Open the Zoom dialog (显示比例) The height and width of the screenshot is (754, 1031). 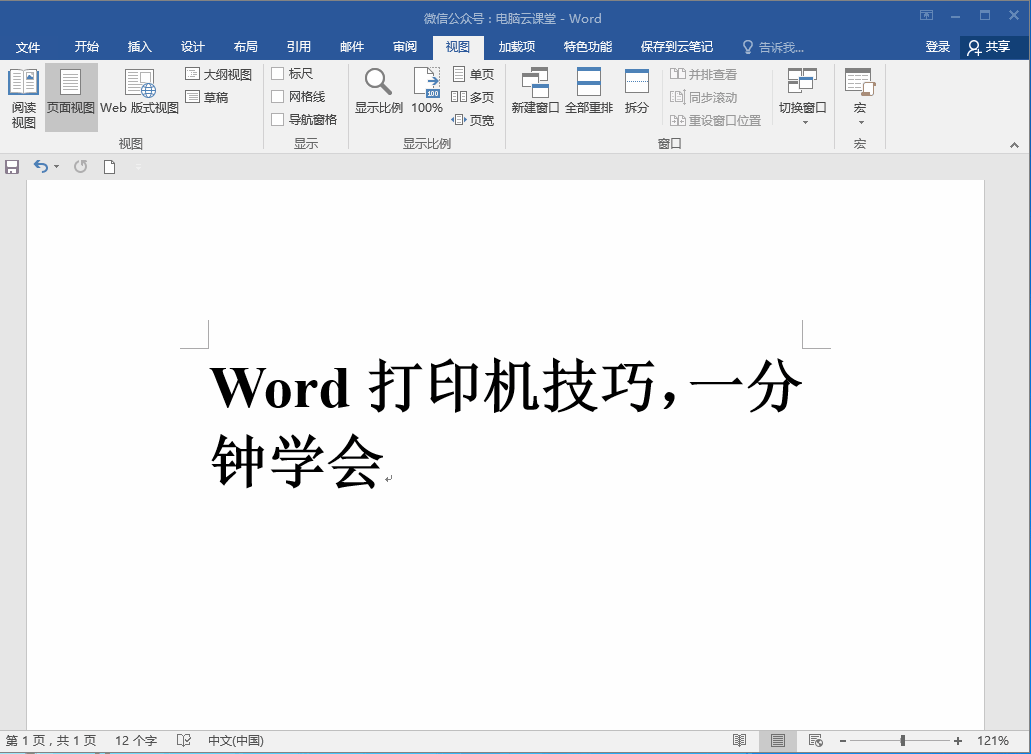coord(379,92)
